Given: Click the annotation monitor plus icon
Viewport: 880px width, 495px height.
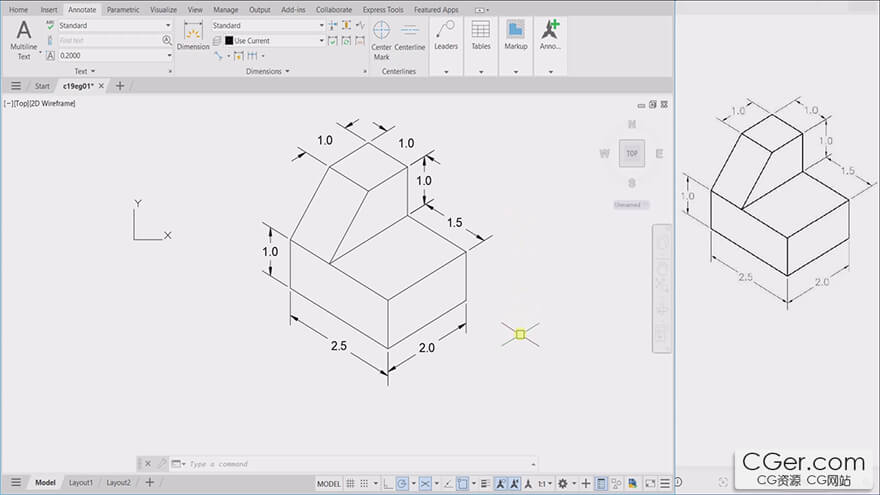Looking at the screenshot, I should point(585,483).
